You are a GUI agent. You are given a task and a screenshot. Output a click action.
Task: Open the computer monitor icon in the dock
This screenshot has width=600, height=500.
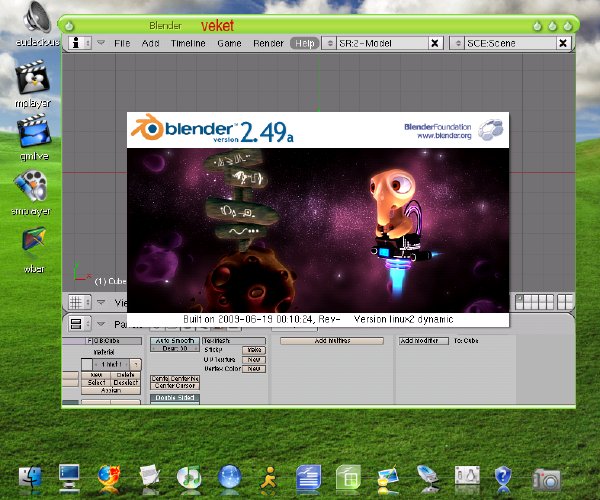(69, 477)
